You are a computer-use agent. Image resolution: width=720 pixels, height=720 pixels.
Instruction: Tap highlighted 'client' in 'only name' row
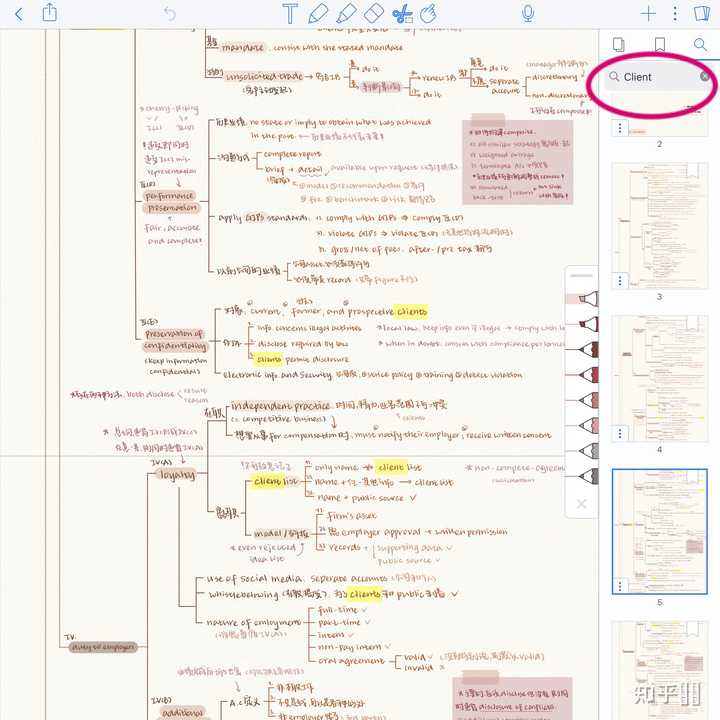(390, 467)
